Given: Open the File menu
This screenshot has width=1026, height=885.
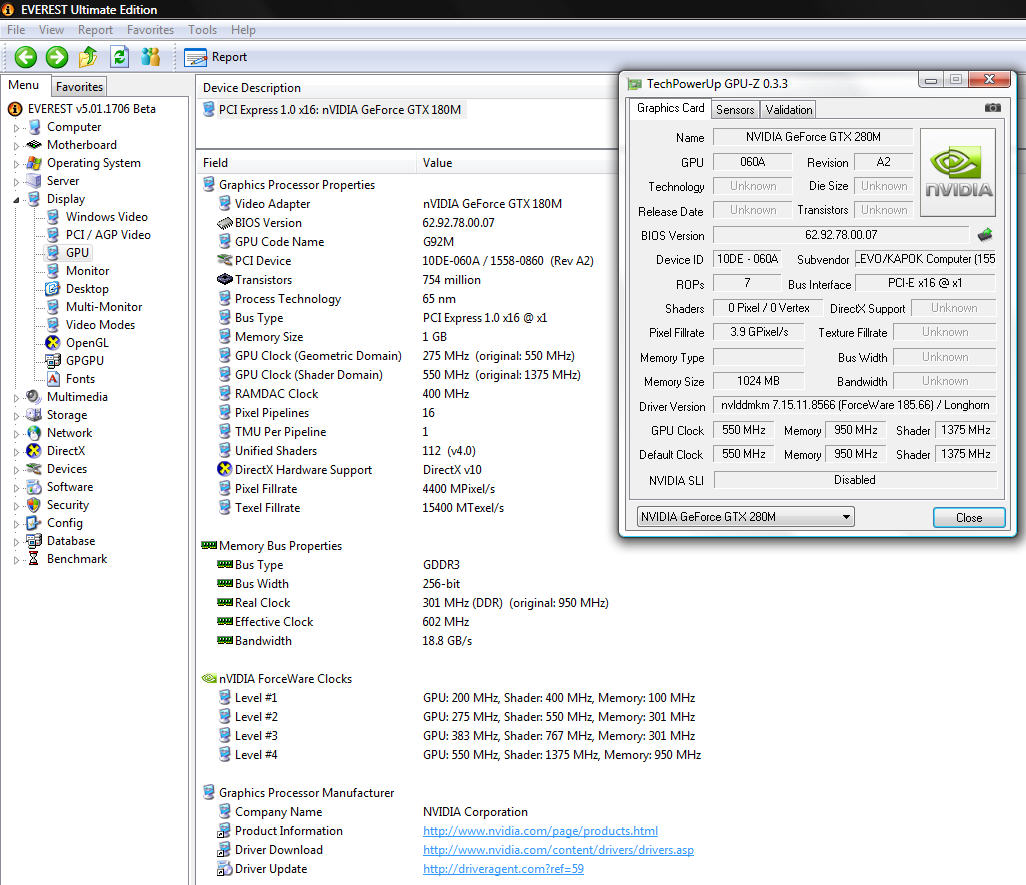Looking at the screenshot, I should click(x=16, y=30).
